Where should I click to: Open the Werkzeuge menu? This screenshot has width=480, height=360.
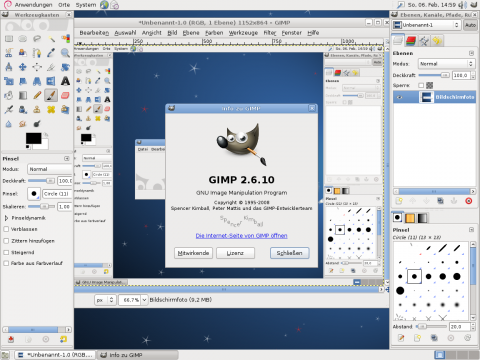(x=243, y=33)
